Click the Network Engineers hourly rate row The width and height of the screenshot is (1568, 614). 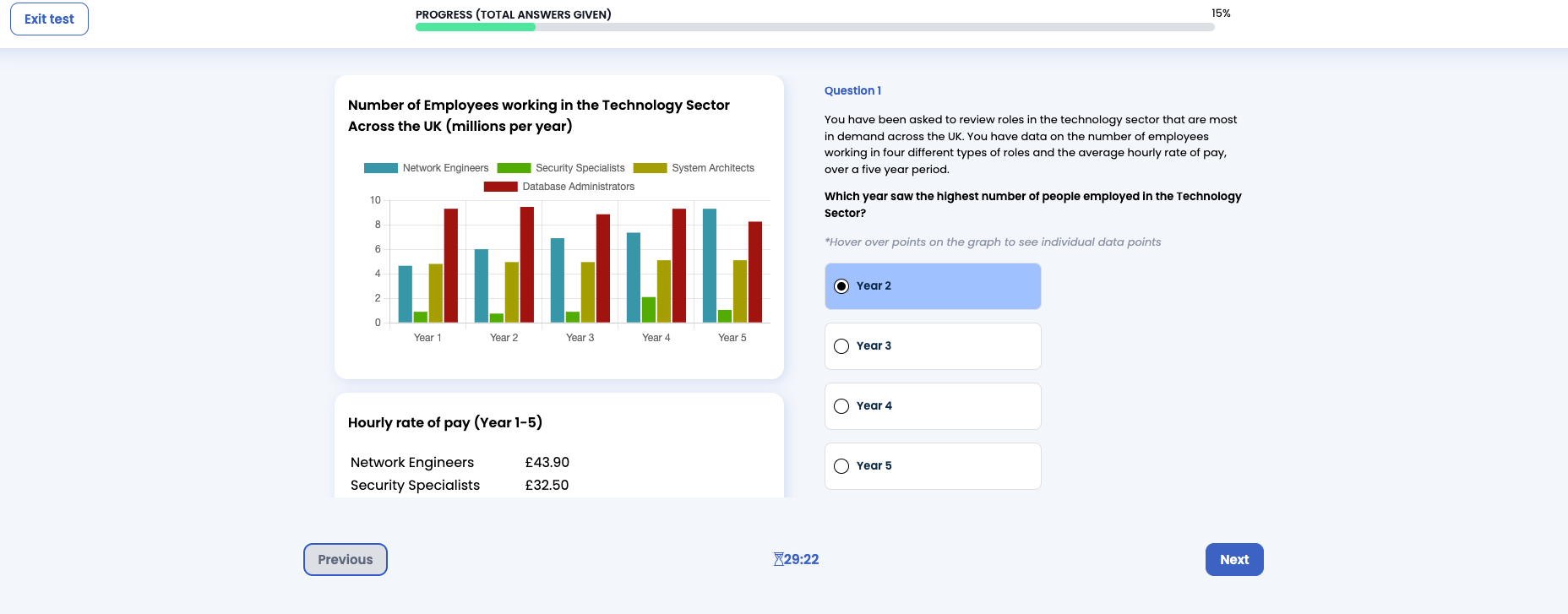pyautogui.click(x=460, y=463)
